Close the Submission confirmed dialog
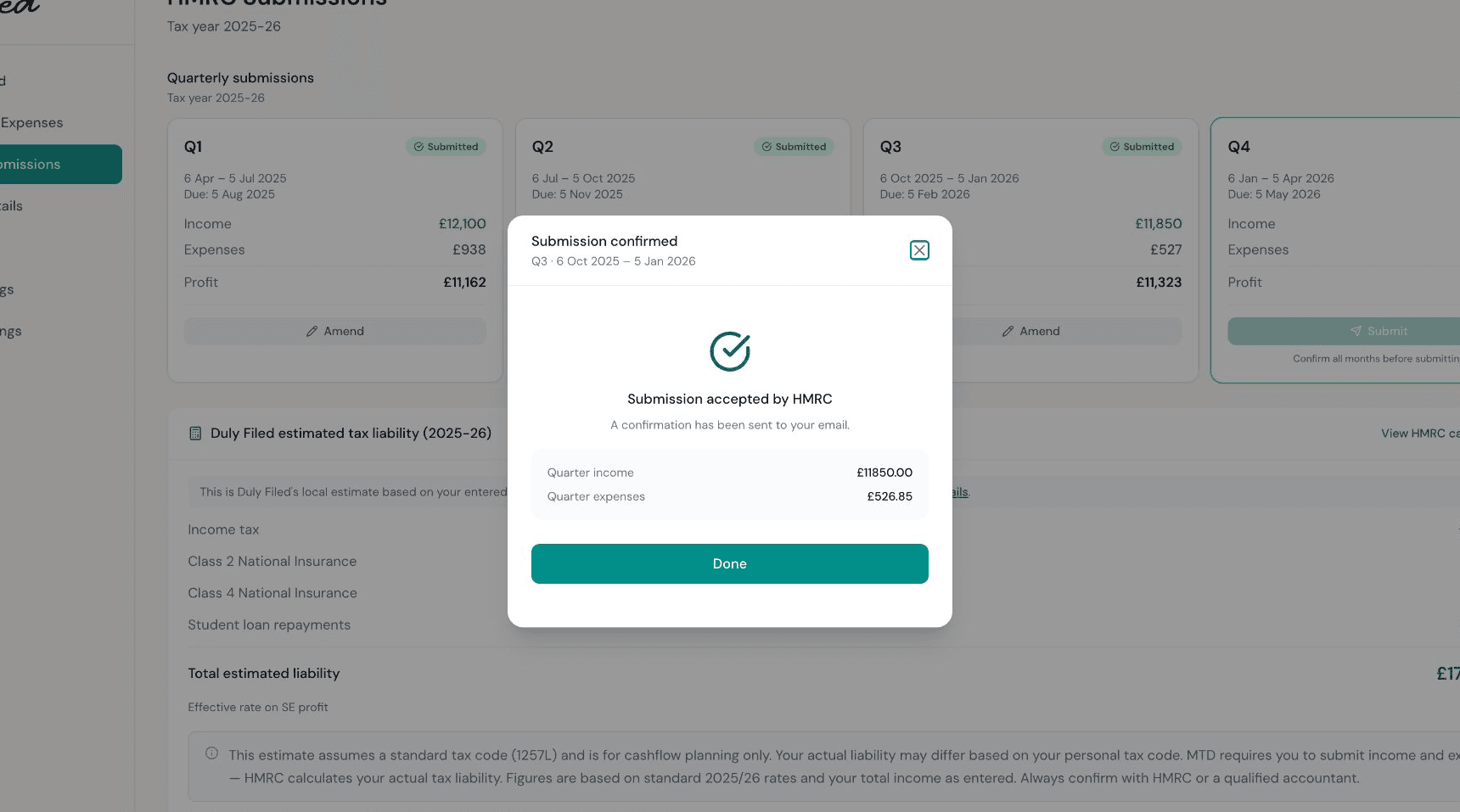 click(919, 249)
